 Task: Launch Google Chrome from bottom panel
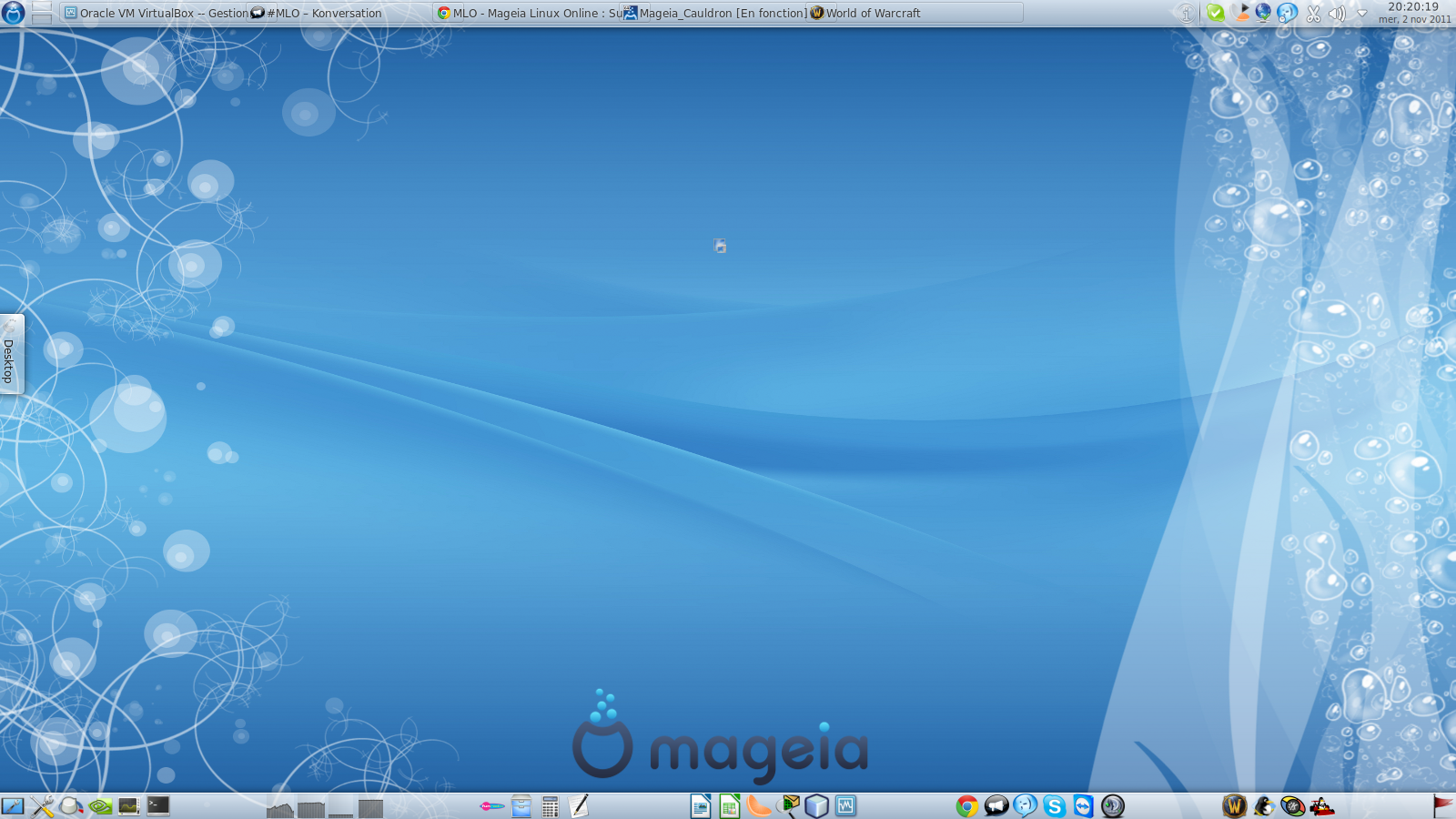[967, 805]
